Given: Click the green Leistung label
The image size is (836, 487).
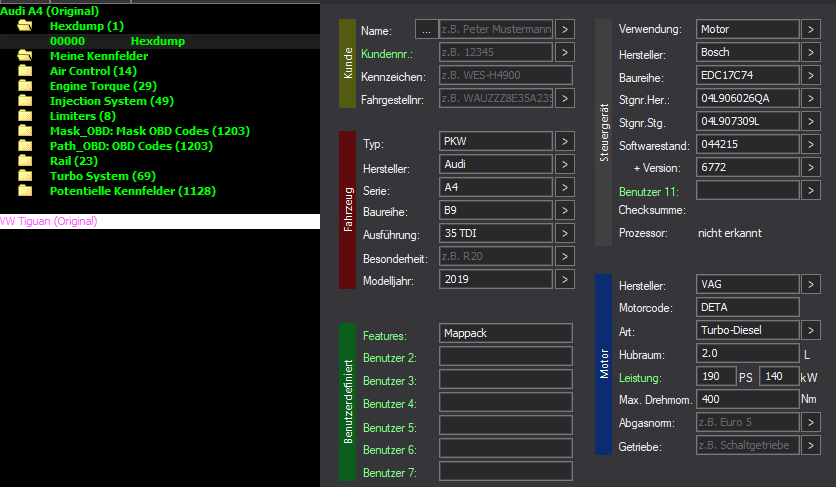Looking at the screenshot, I should tap(640, 378).
